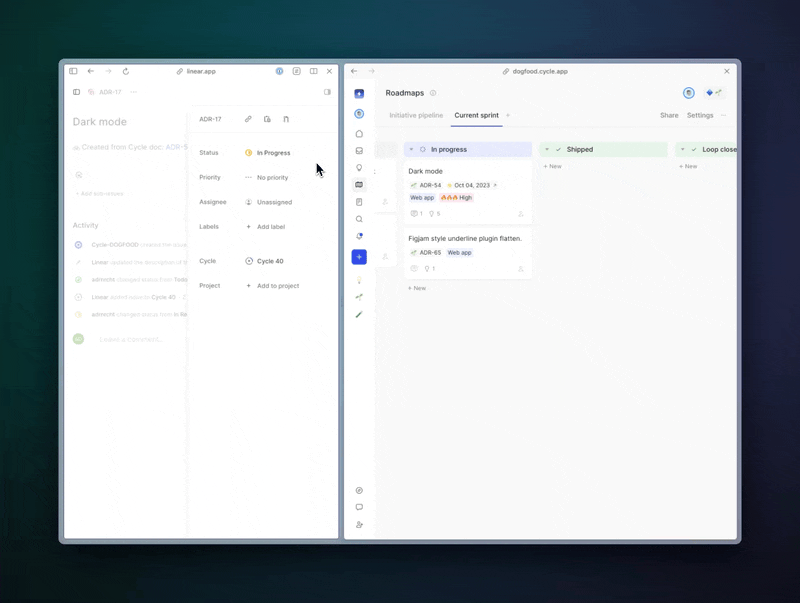800x603 pixels.
Task: Click Add to project
Action: point(277,286)
